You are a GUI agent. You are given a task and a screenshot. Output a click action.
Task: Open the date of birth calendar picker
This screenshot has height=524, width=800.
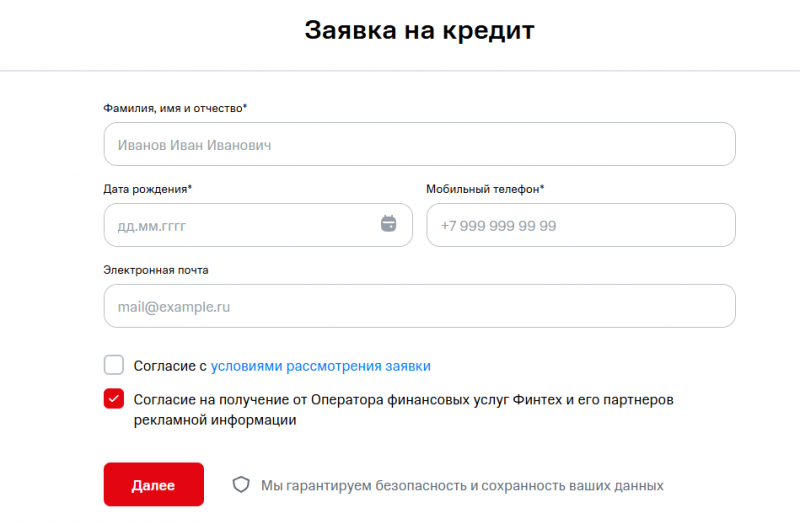coord(389,224)
